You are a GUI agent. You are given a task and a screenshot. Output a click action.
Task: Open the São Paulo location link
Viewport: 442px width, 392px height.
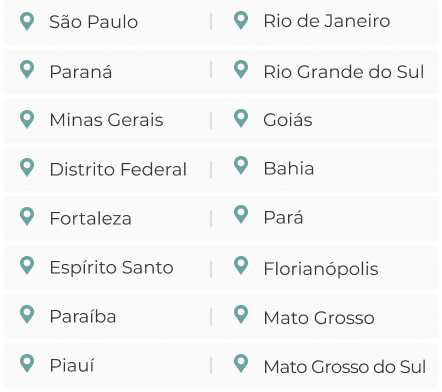94,22
